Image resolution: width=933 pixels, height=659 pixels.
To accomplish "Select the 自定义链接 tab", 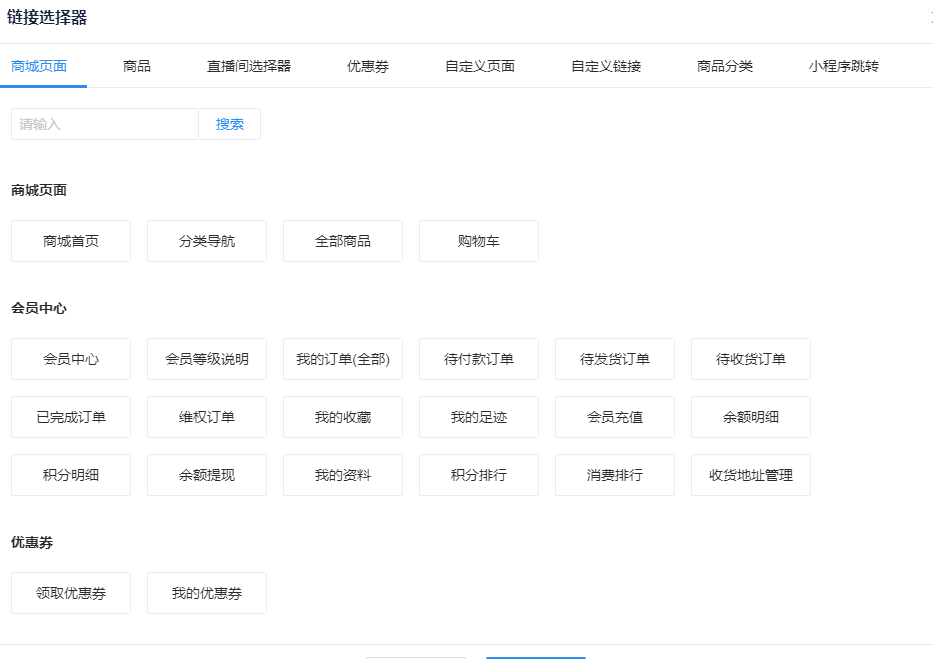I will (x=606, y=66).
